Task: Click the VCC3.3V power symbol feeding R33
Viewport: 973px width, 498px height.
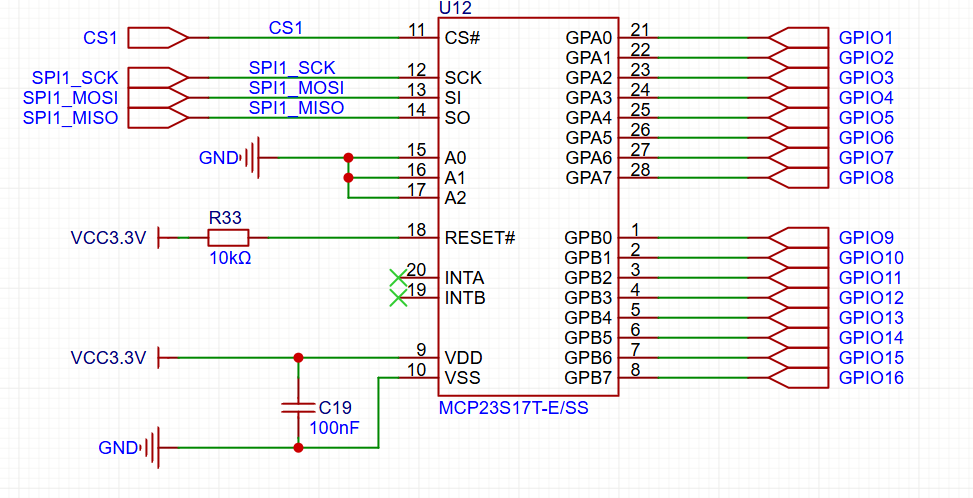Action: click(x=158, y=238)
